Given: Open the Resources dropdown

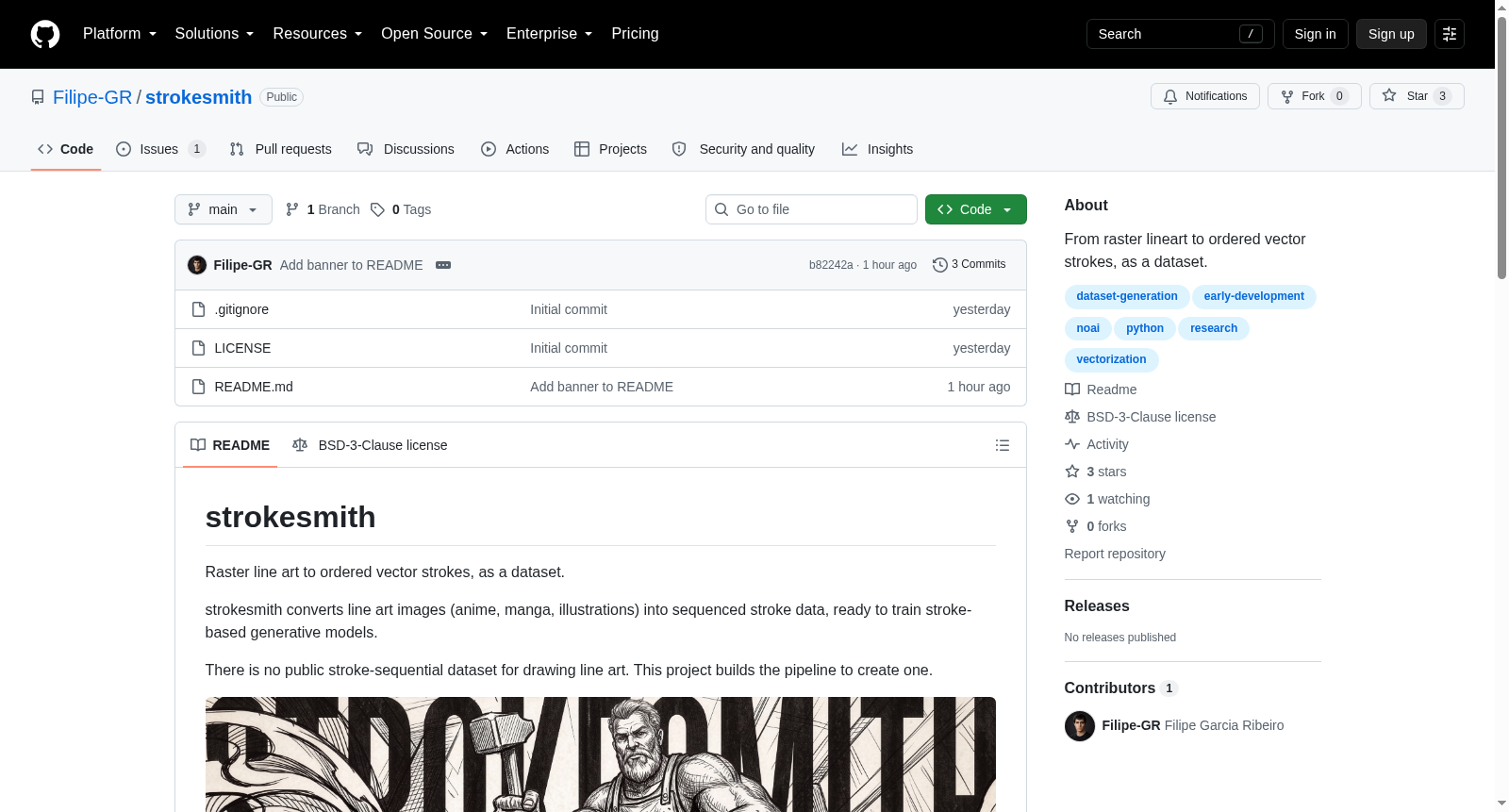Looking at the screenshot, I should tap(317, 34).
